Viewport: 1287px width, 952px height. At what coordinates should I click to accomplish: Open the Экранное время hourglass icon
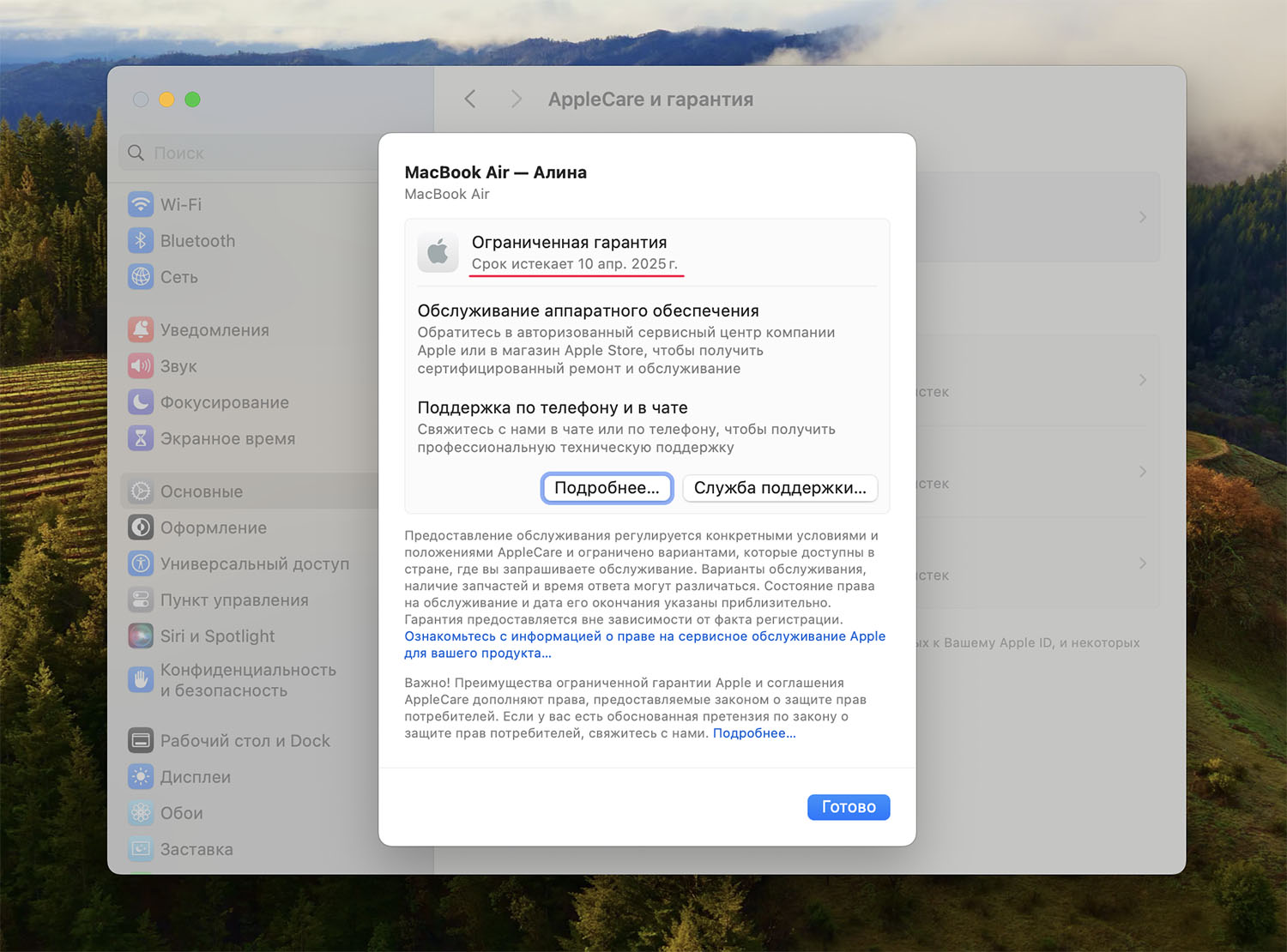pyautogui.click(x=141, y=437)
